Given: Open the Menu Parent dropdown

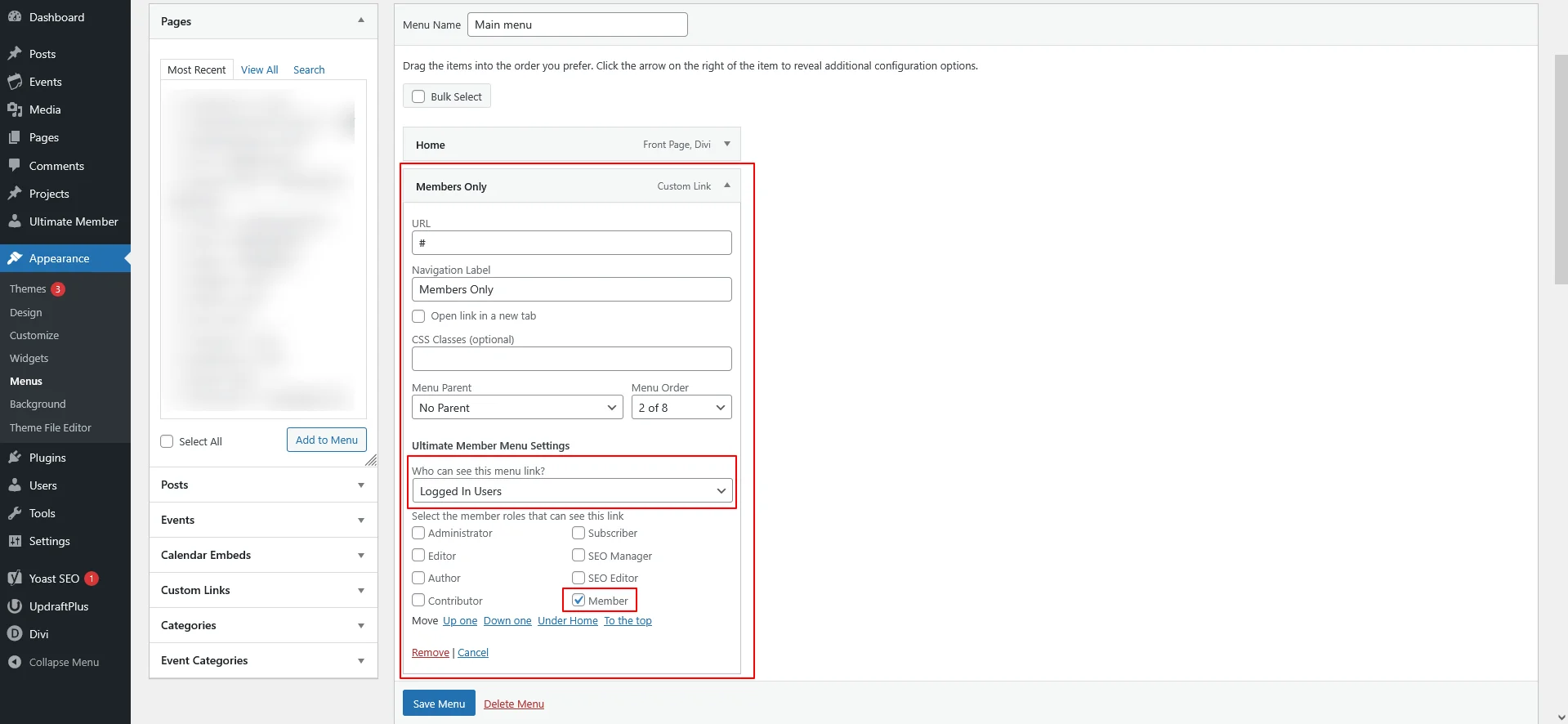Looking at the screenshot, I should [517, 408].
